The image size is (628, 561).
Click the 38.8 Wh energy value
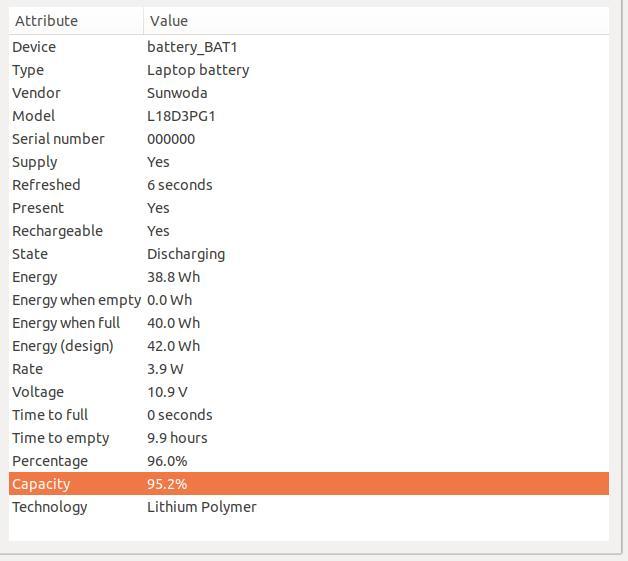point(173,277)
